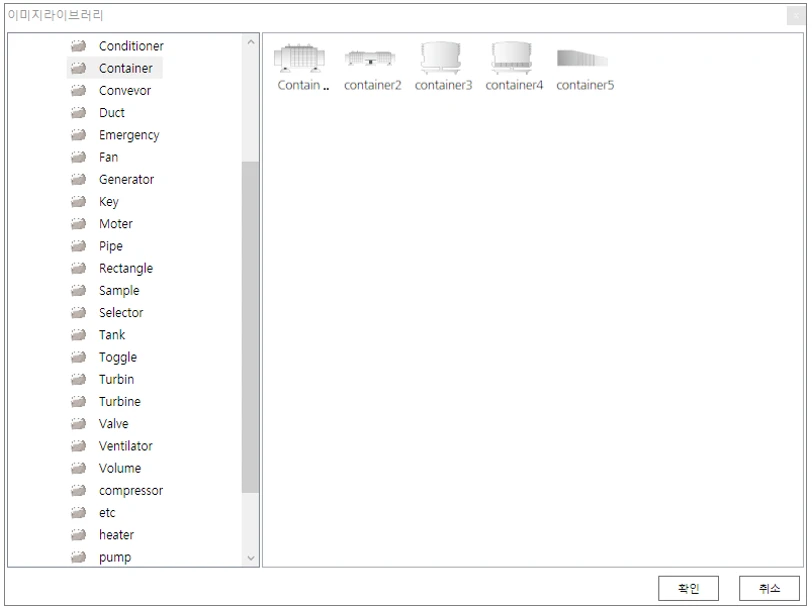812x611 pixels.
Task: Click the folder icon beside Tank
Action: 78,335
